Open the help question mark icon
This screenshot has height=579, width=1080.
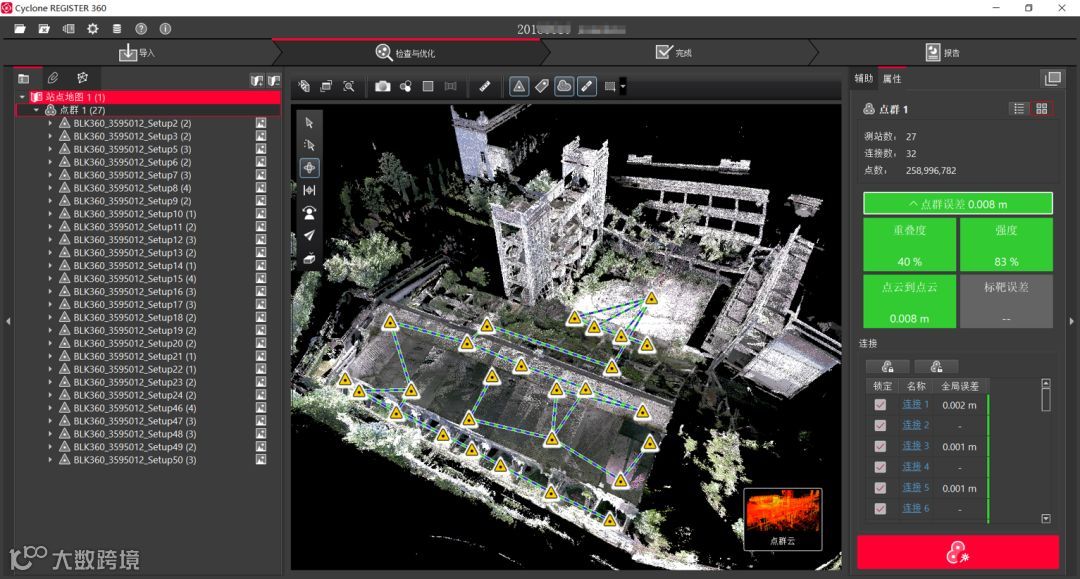pyautogui.click(x=141, y=29)
